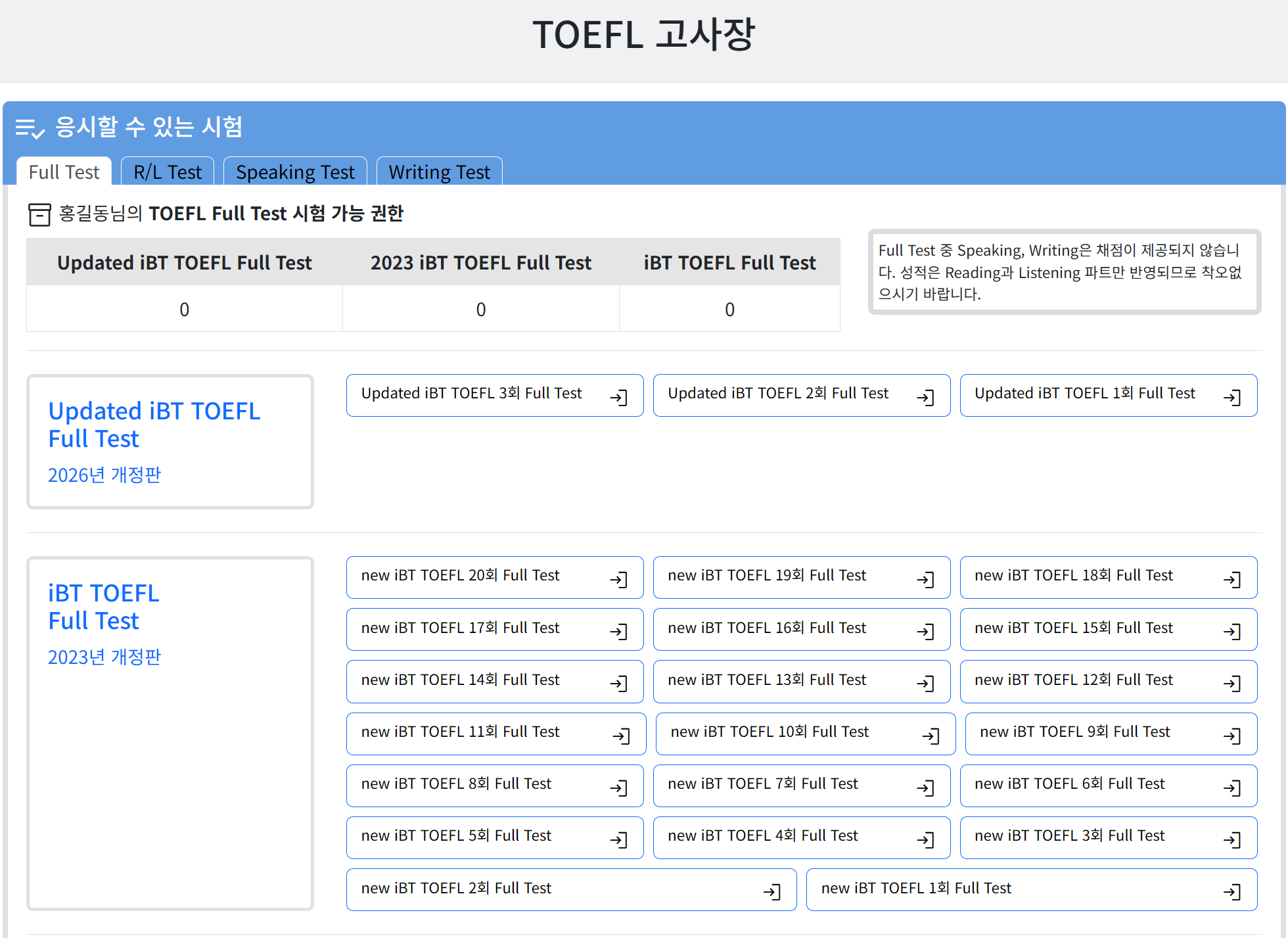Click enter arrow icon on new 9회 test
1288x938 pixels.
pos(1232,736)
